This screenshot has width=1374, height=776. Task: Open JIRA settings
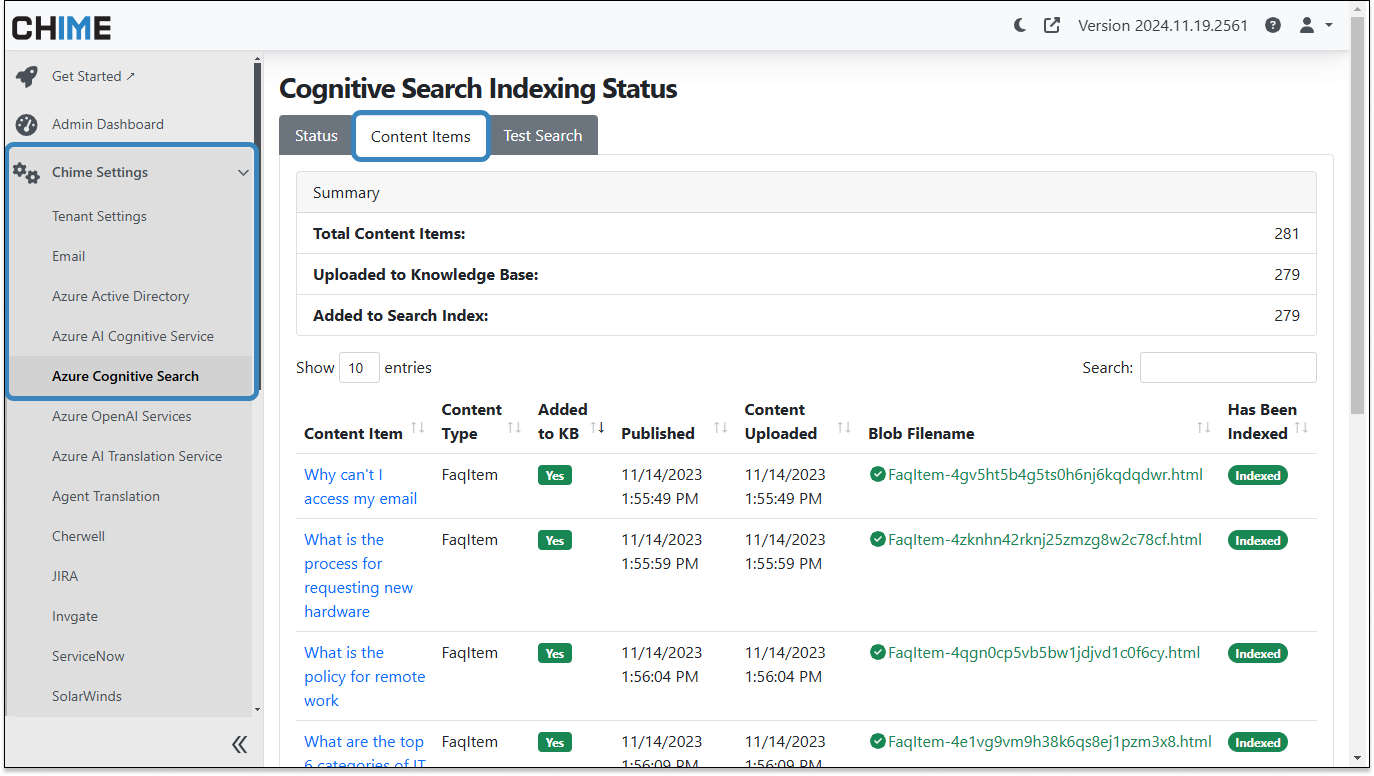(65, 577)
